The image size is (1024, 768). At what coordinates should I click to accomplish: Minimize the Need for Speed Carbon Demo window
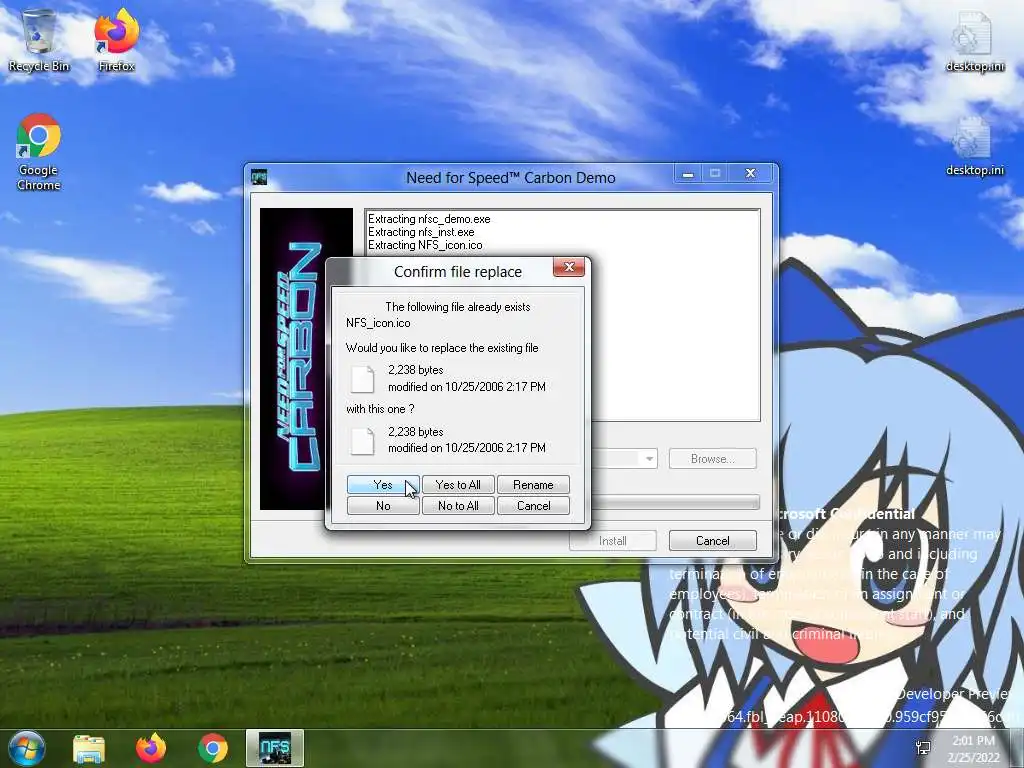point(688,174)
